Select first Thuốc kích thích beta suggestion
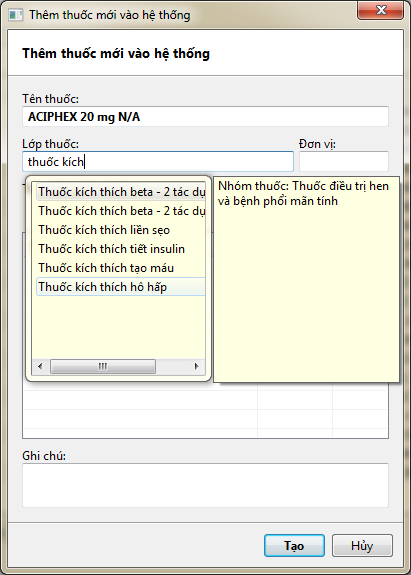The height and width of the screenshot is (575, 411). (121, 192)
